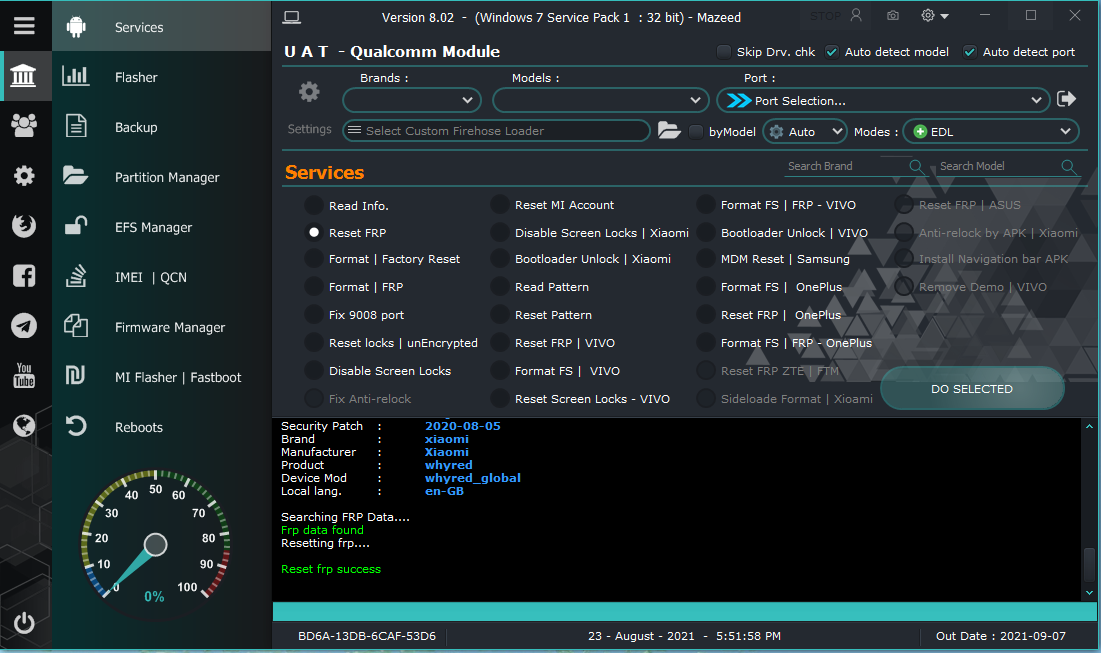Click the Search Brand input field
Screen dimensions: 1101x653
(847, 166)
